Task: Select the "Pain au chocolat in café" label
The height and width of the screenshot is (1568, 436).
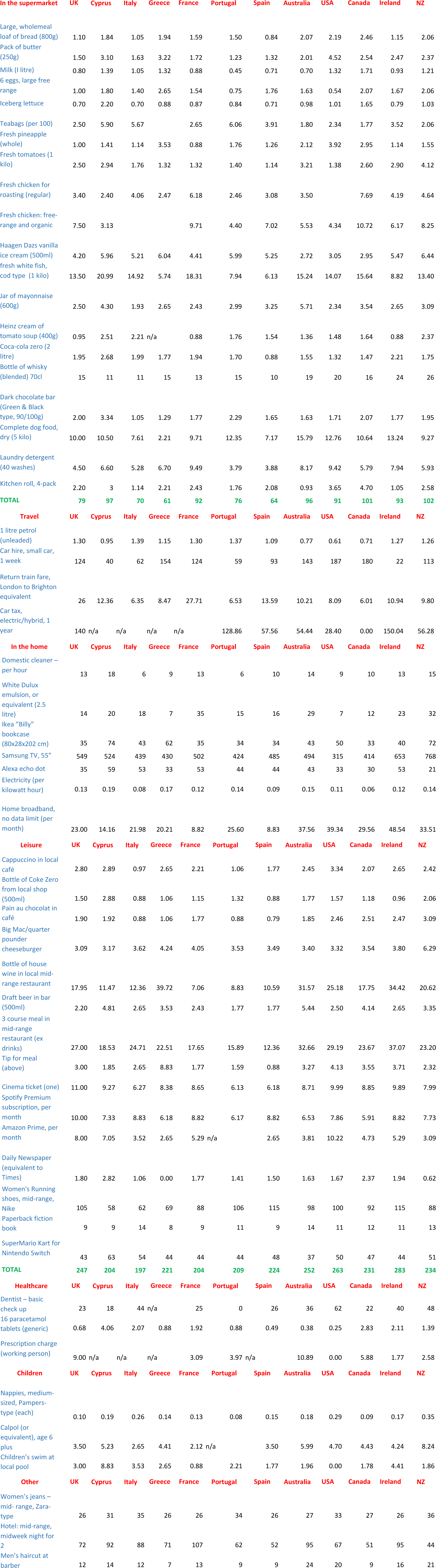Action: [29, 912]
